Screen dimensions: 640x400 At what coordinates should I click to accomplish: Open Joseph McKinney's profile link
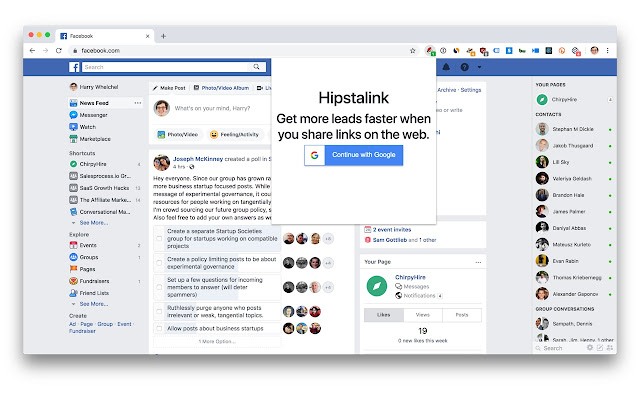[x=198, y=159]
